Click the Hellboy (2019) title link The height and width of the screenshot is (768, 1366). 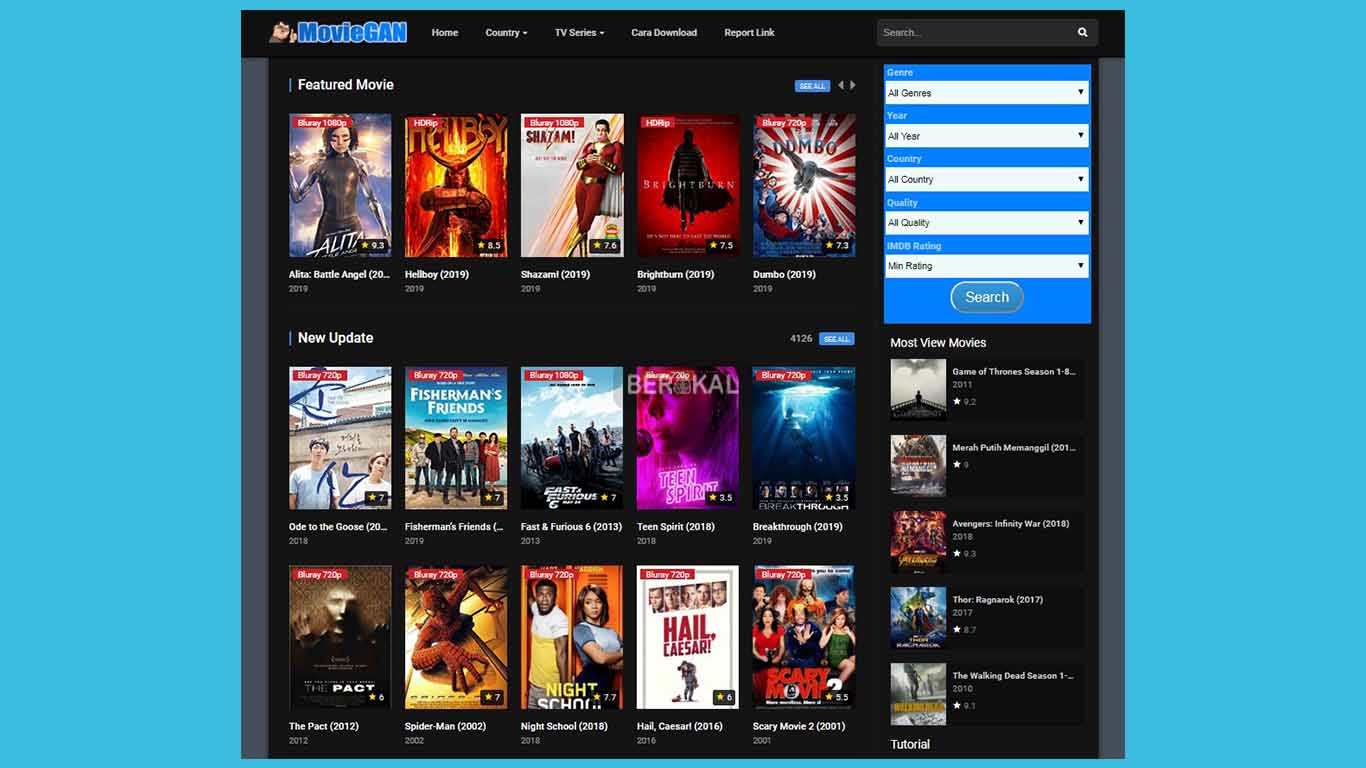point(437,274)
